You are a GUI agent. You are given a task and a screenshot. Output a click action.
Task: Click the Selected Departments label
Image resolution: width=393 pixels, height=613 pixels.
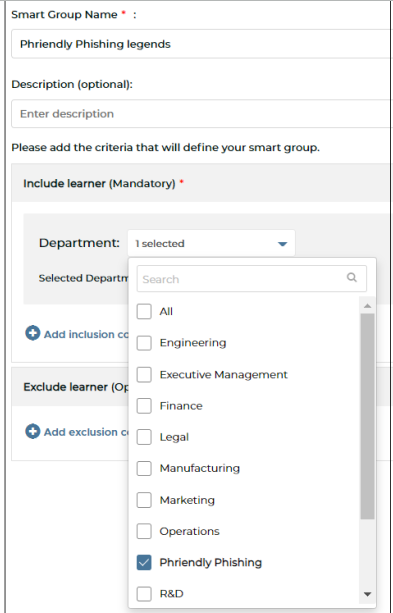(x=83, y=278)
